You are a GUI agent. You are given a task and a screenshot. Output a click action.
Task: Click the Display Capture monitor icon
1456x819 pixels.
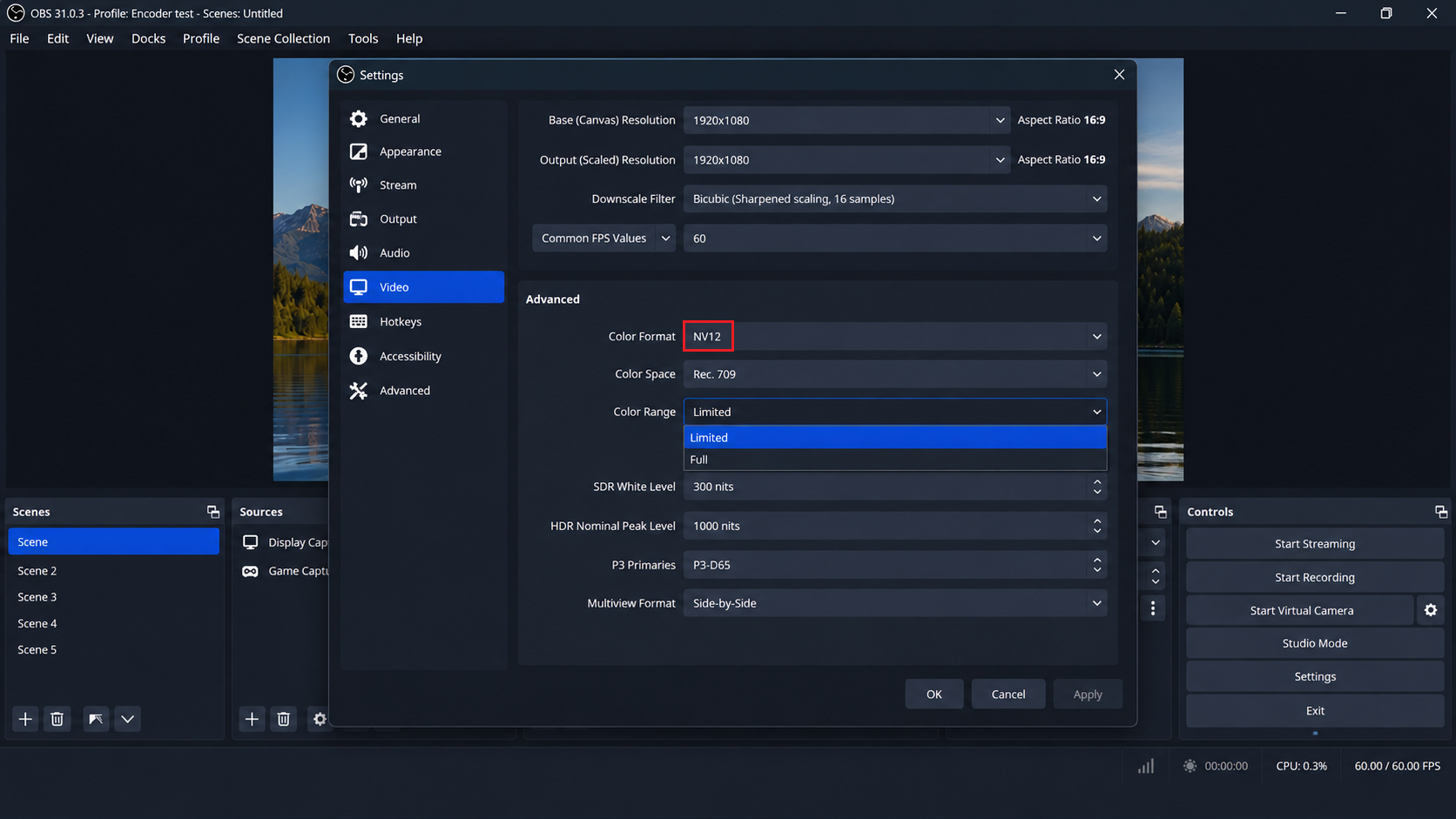[x=251, y=542]
